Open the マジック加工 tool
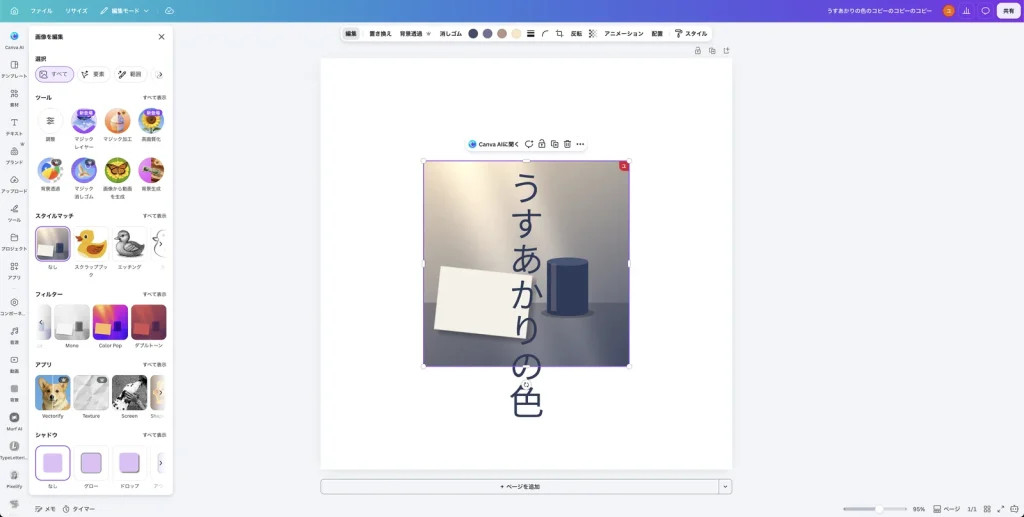1024x517 pixels. (118, 125)
